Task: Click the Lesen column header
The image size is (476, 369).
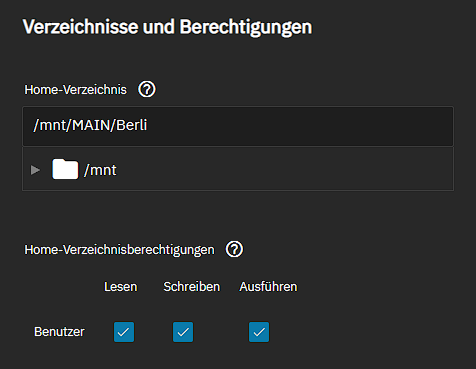Action: 120,287
